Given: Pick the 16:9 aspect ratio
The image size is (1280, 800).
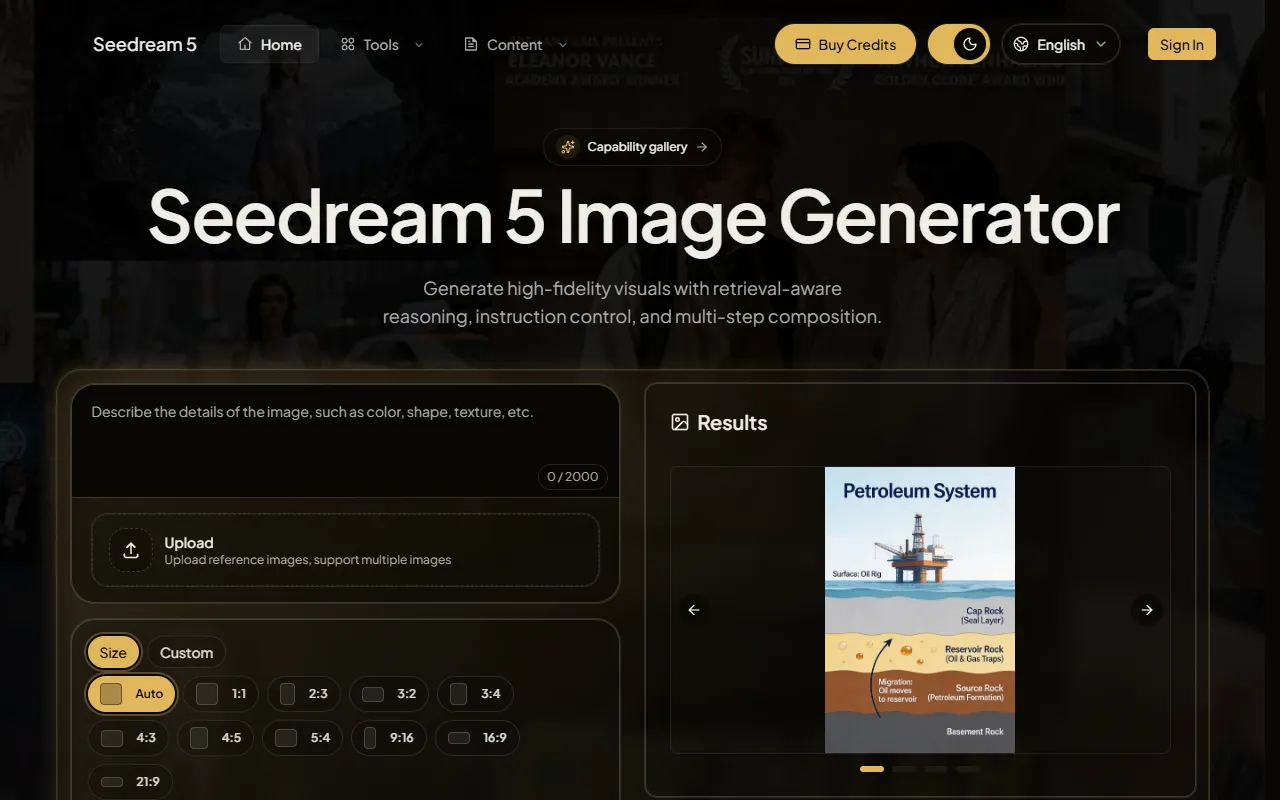Looking at the screenshot, I should point(477,738).
